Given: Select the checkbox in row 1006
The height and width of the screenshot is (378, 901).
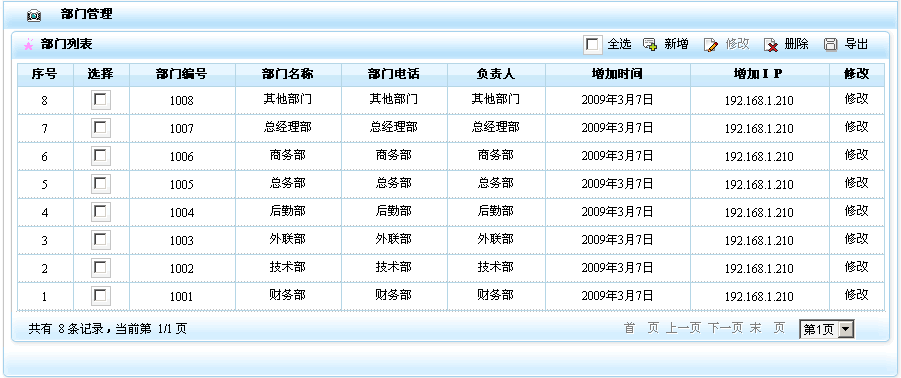Looking at the screenshot, I should point(101,156).
